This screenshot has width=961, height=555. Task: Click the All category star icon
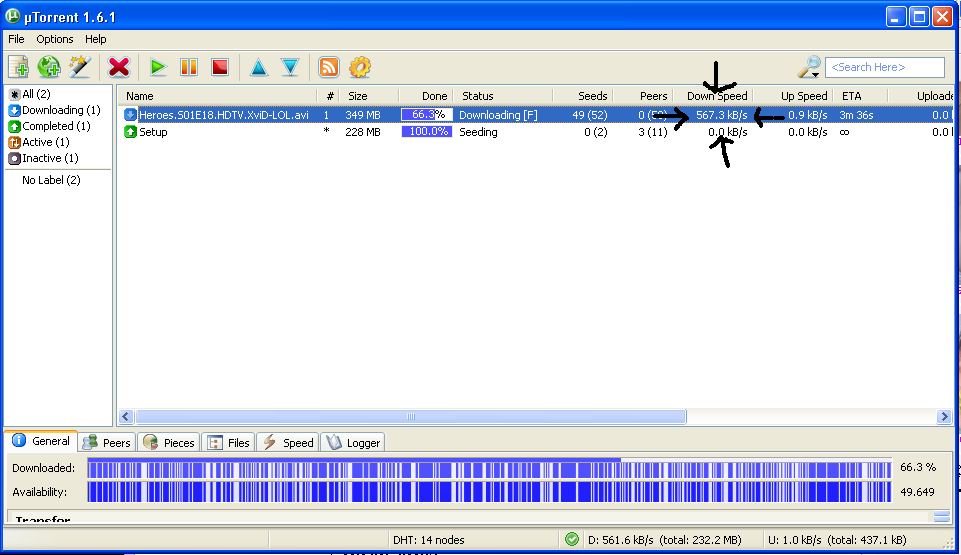click(14, 94)
